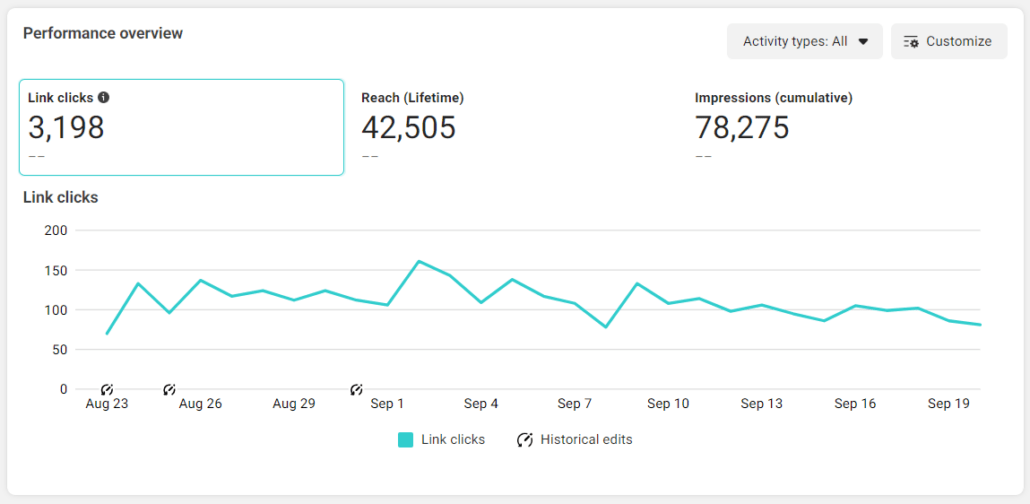Click historical edit marker just before Sep 1
This screenshot has height=504, width=1030.
tap(356, 389)
